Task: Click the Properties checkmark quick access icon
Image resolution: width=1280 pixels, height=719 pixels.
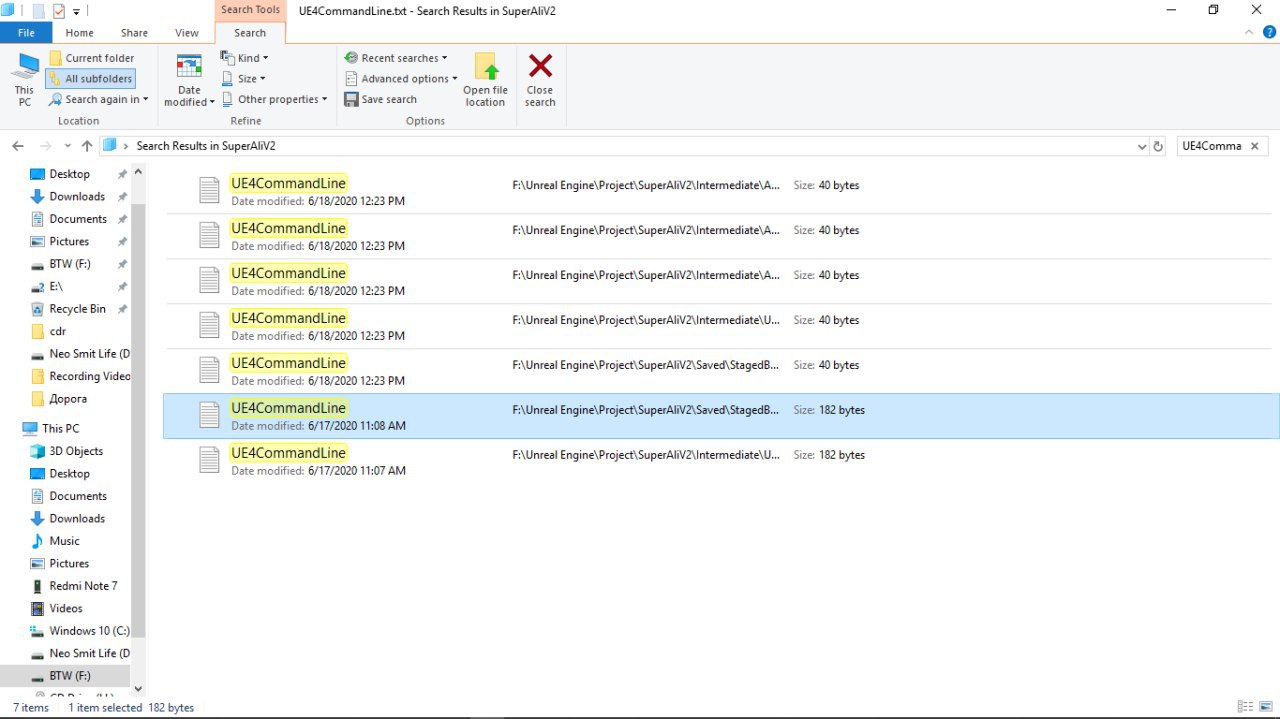Action: point(58,11)
